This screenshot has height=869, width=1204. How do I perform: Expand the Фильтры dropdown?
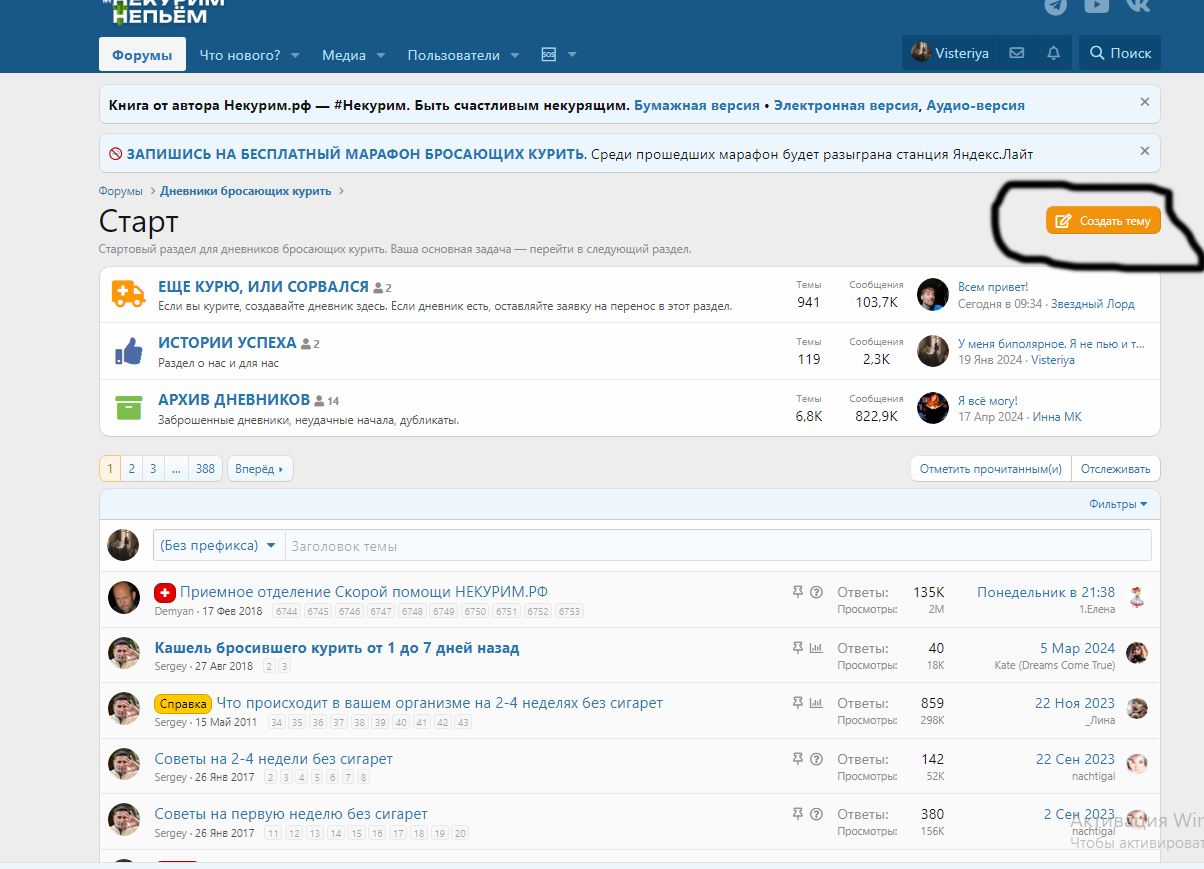point(1118,505)
